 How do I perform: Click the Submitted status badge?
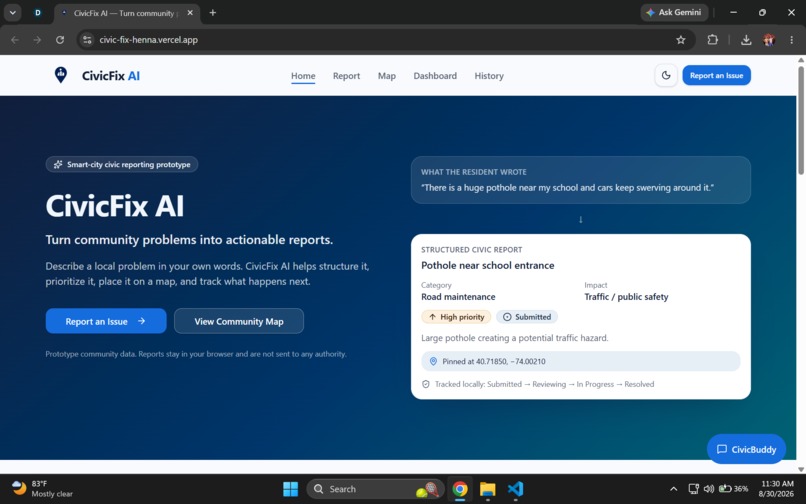pyautogui.click(x=527, y=317)
